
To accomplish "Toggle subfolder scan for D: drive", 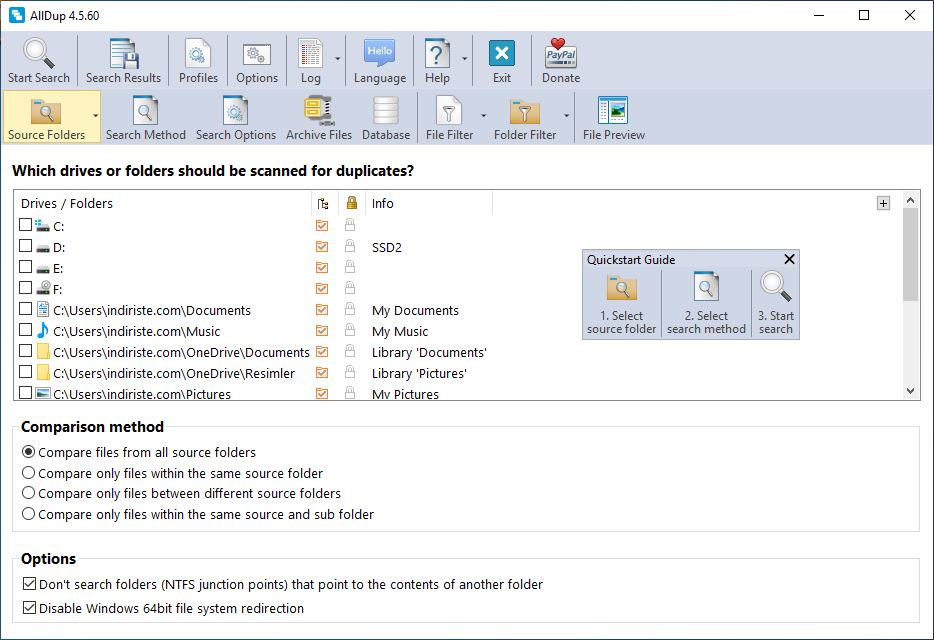I will click(322, 246).
